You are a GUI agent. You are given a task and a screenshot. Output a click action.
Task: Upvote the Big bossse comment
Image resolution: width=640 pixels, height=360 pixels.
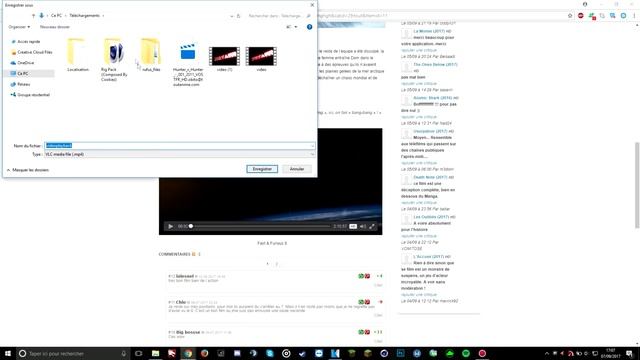pos(361,332)
